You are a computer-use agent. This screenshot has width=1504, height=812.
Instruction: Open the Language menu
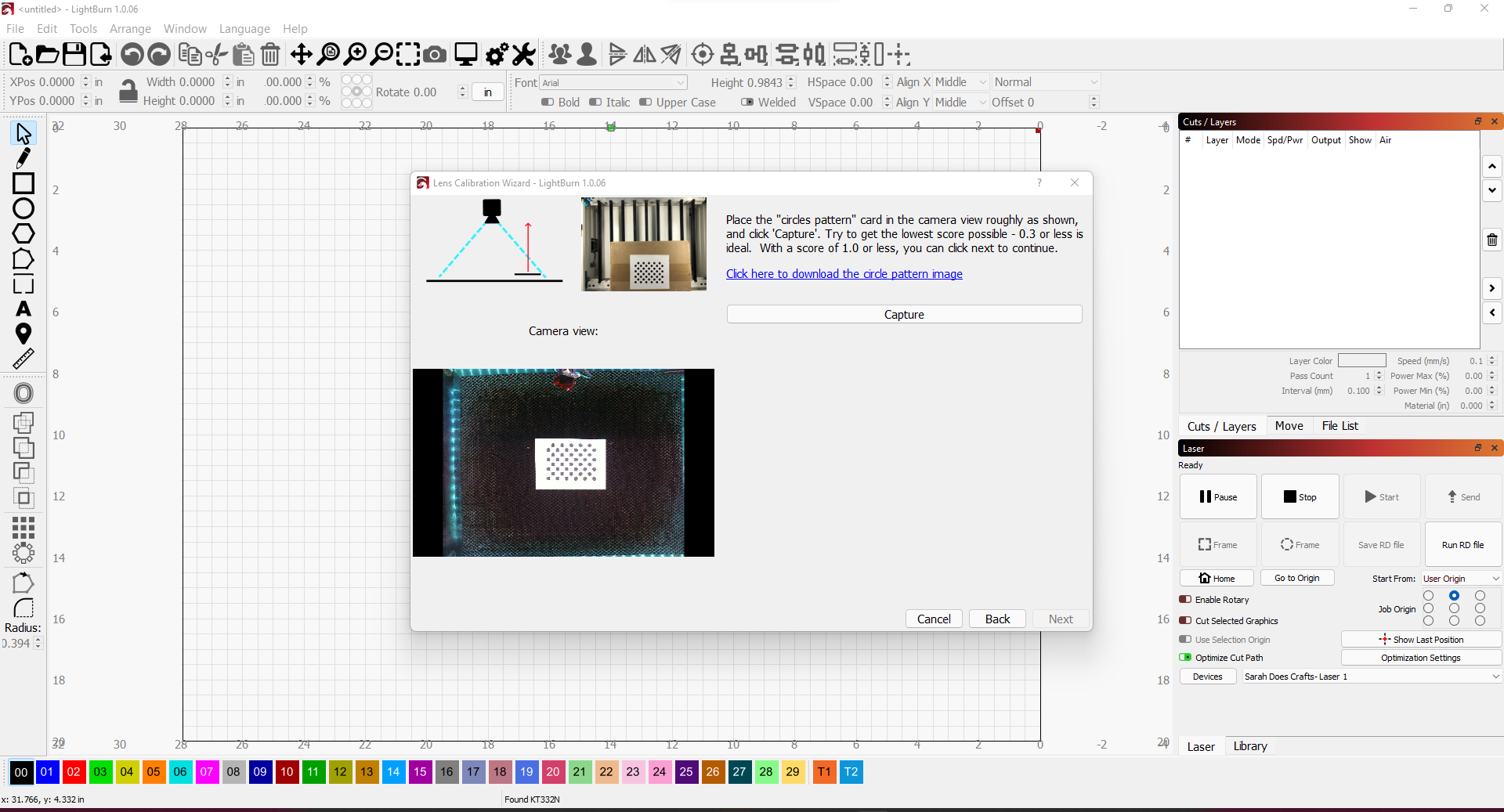(244, 29)
